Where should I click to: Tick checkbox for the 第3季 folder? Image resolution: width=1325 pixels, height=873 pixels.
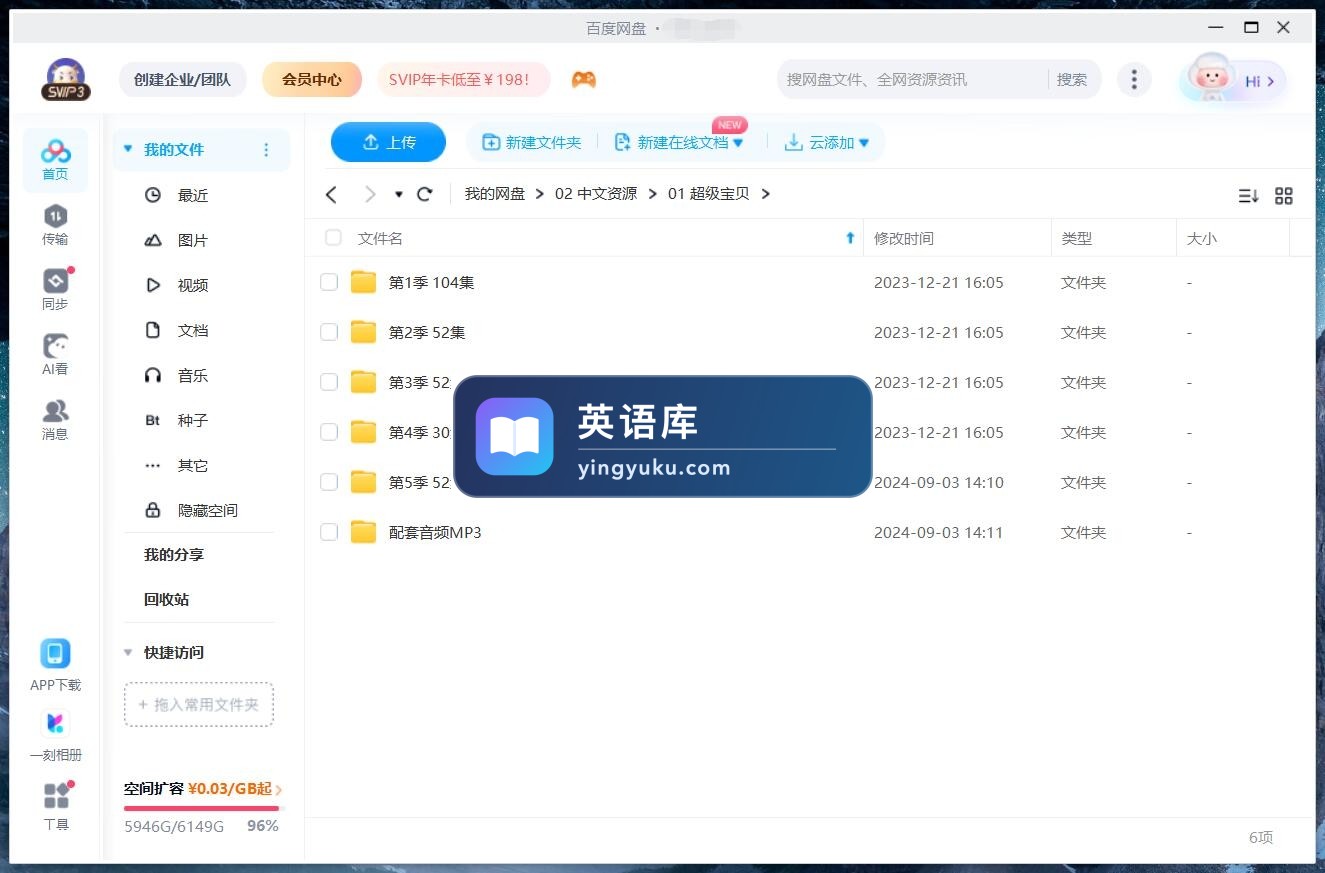(x=329, y=382)
